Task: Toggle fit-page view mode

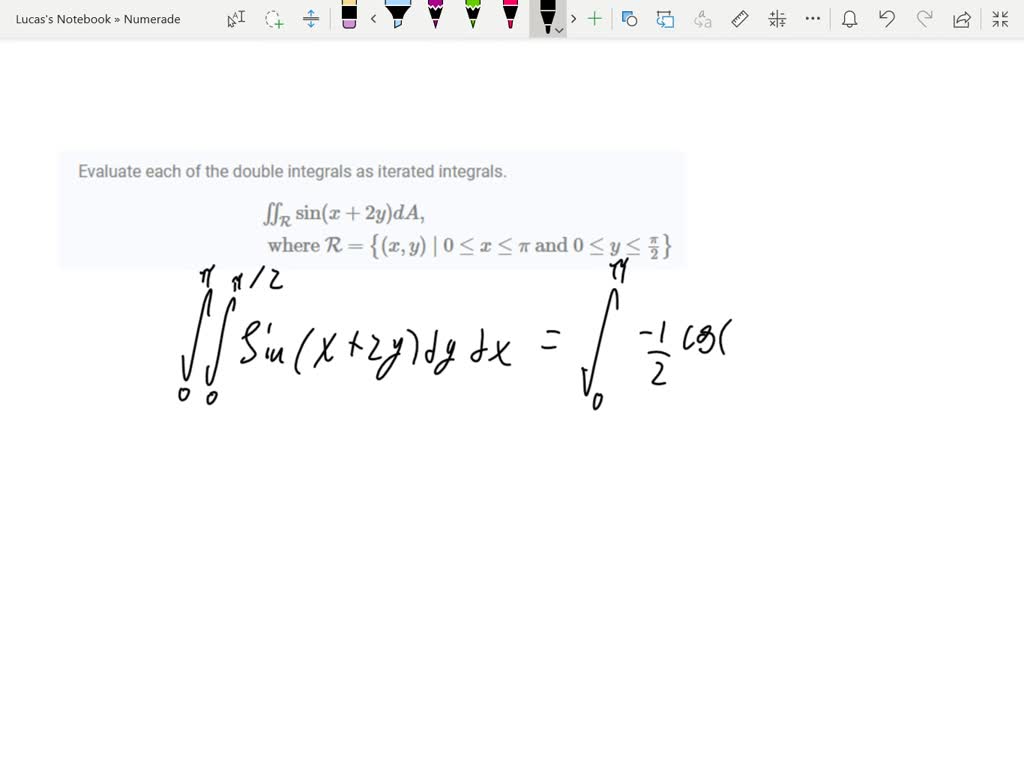Action: (x=1000, y=18)
